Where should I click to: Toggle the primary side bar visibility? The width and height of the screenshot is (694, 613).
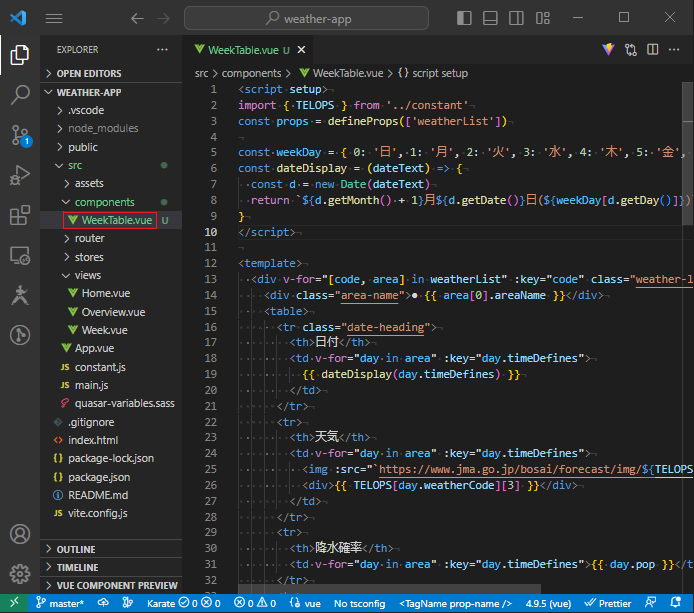(x=464, y=18)
